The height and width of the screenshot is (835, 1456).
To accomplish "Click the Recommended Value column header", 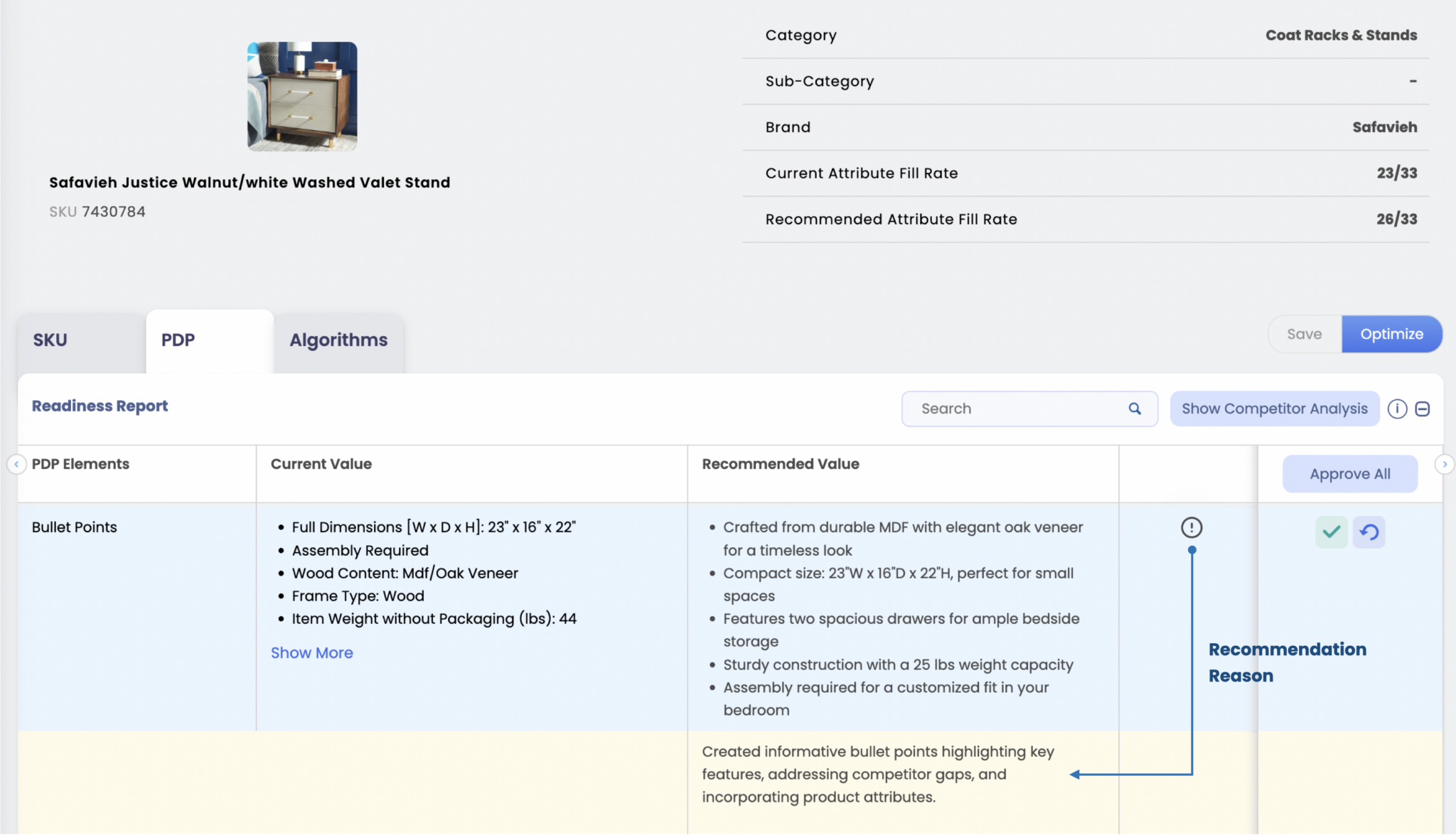I will click(x=780, y=464).
